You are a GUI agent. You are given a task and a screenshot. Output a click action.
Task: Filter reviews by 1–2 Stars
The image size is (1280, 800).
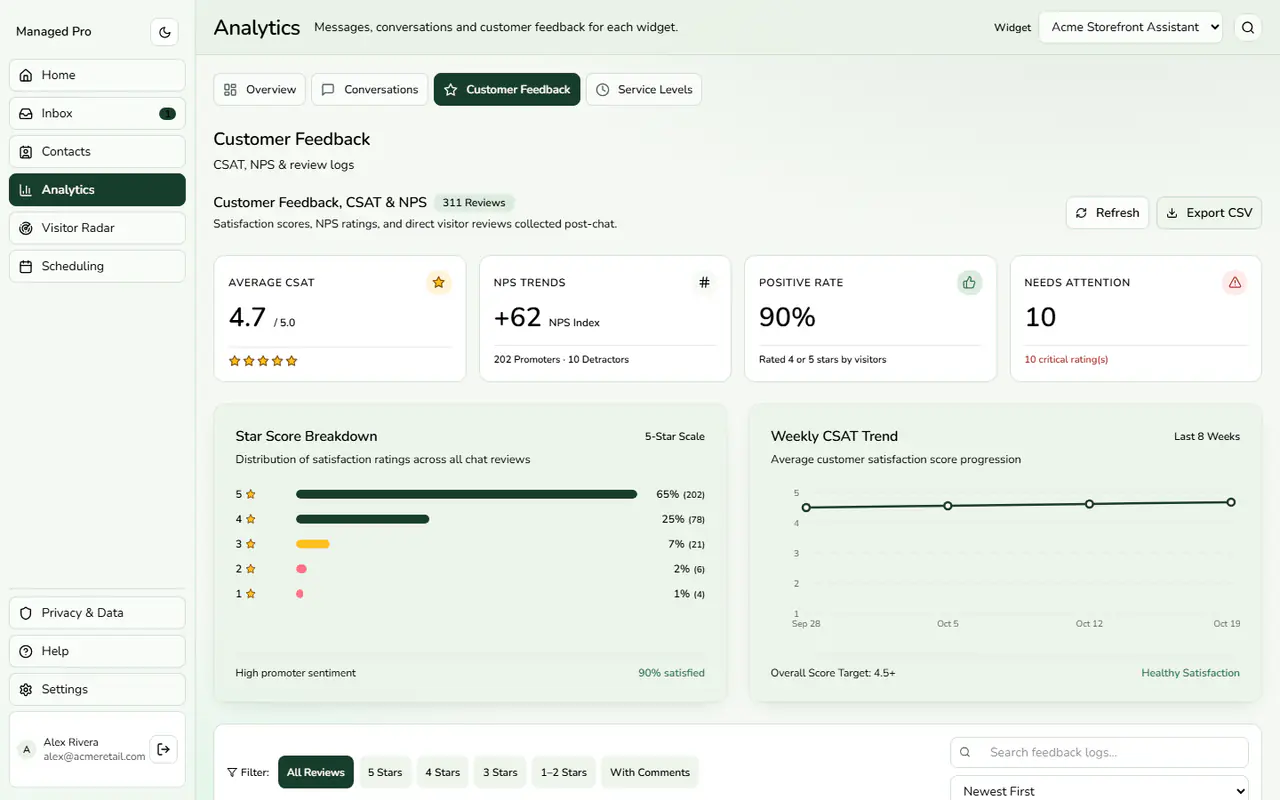point(564,772)
